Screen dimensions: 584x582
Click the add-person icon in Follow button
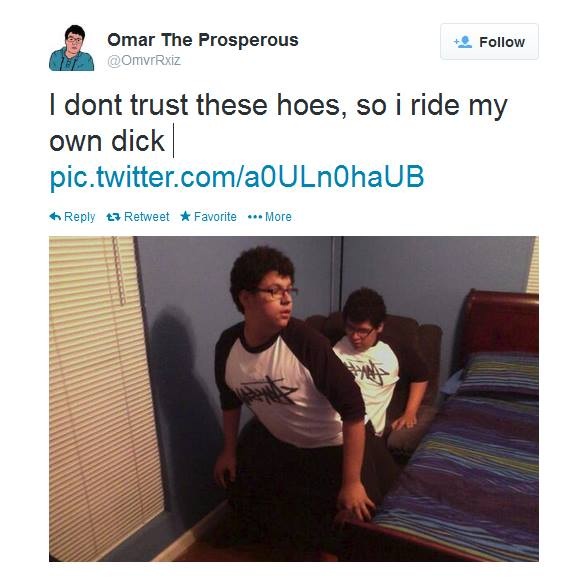(463, 42)
